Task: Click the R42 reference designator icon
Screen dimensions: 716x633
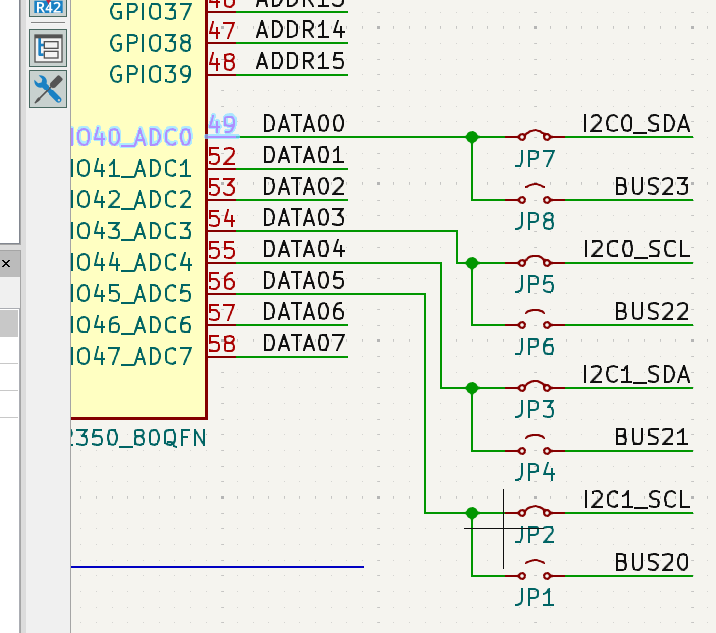Action: pyautogui.click(x=47, y=8)
